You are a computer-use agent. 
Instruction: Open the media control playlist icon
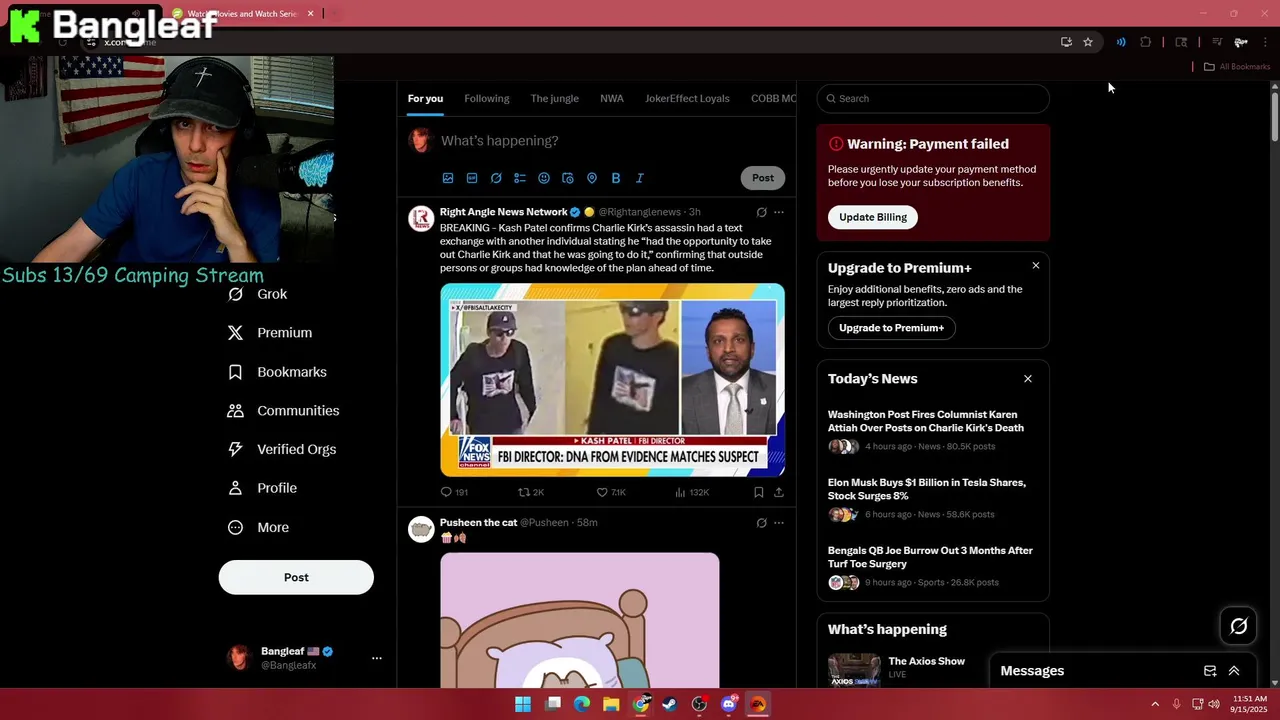pos(1217,42)
